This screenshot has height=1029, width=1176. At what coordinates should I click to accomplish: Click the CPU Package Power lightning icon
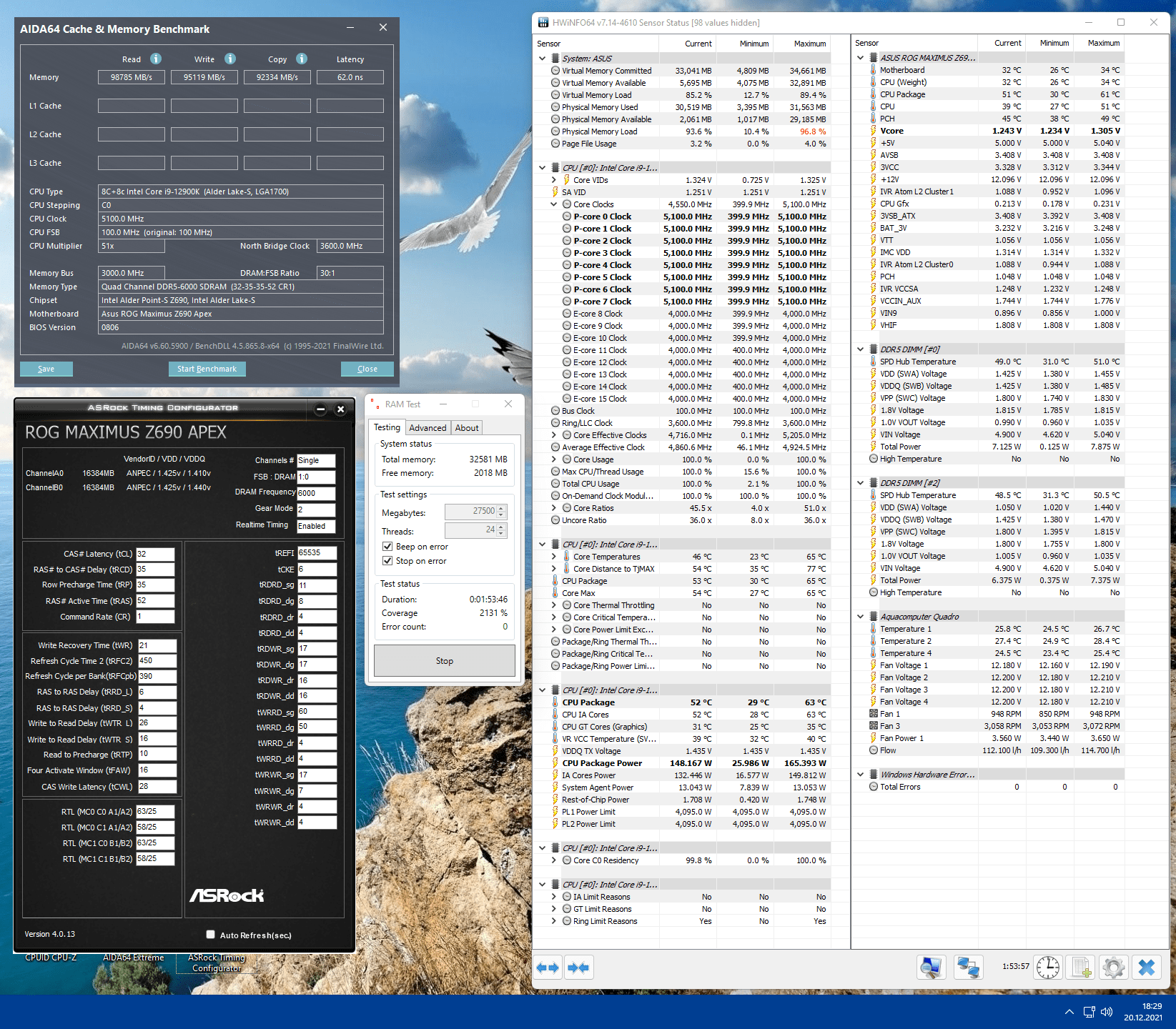click(555, 763)
